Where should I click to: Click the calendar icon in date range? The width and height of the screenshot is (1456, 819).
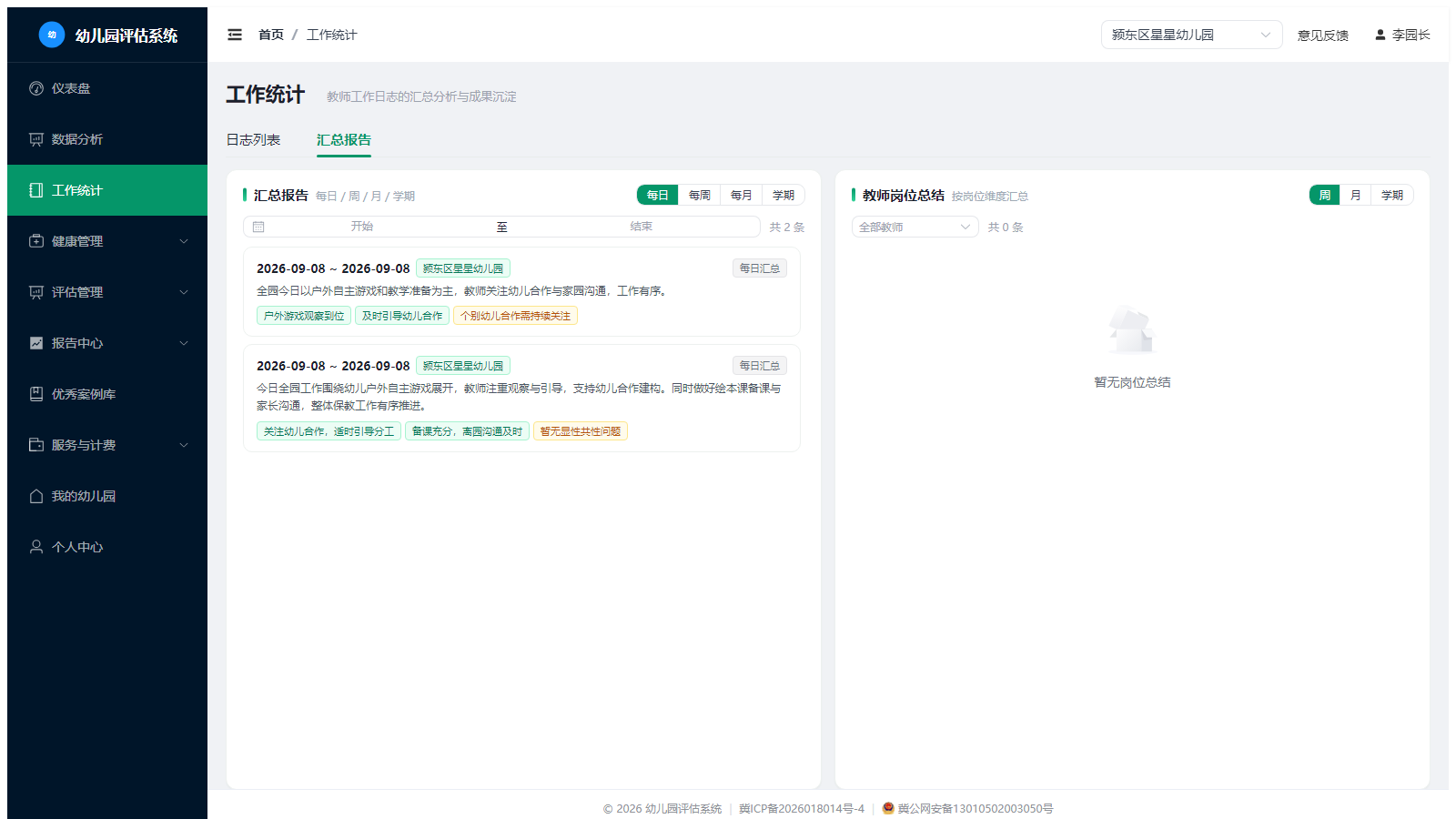[258, 227]
